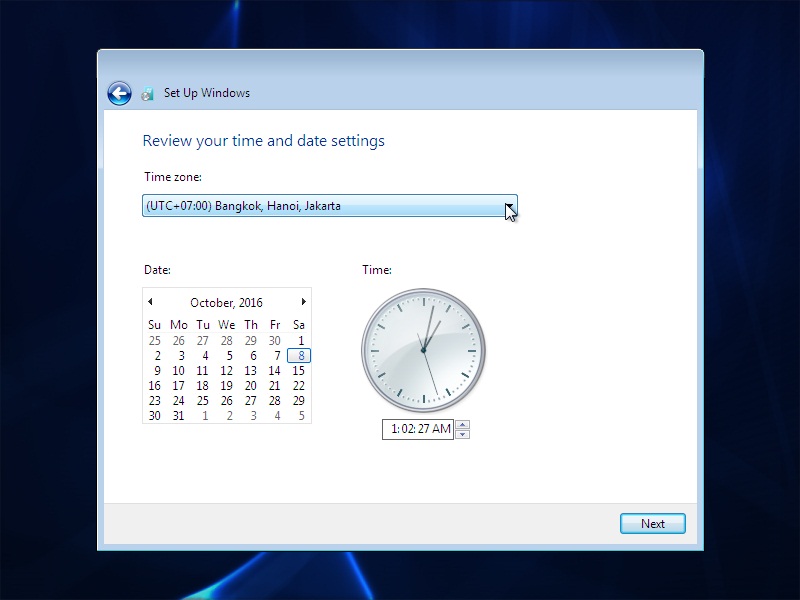Select October 10 in the calendar
Screen dimensions: 800x600
click(178, 370)
